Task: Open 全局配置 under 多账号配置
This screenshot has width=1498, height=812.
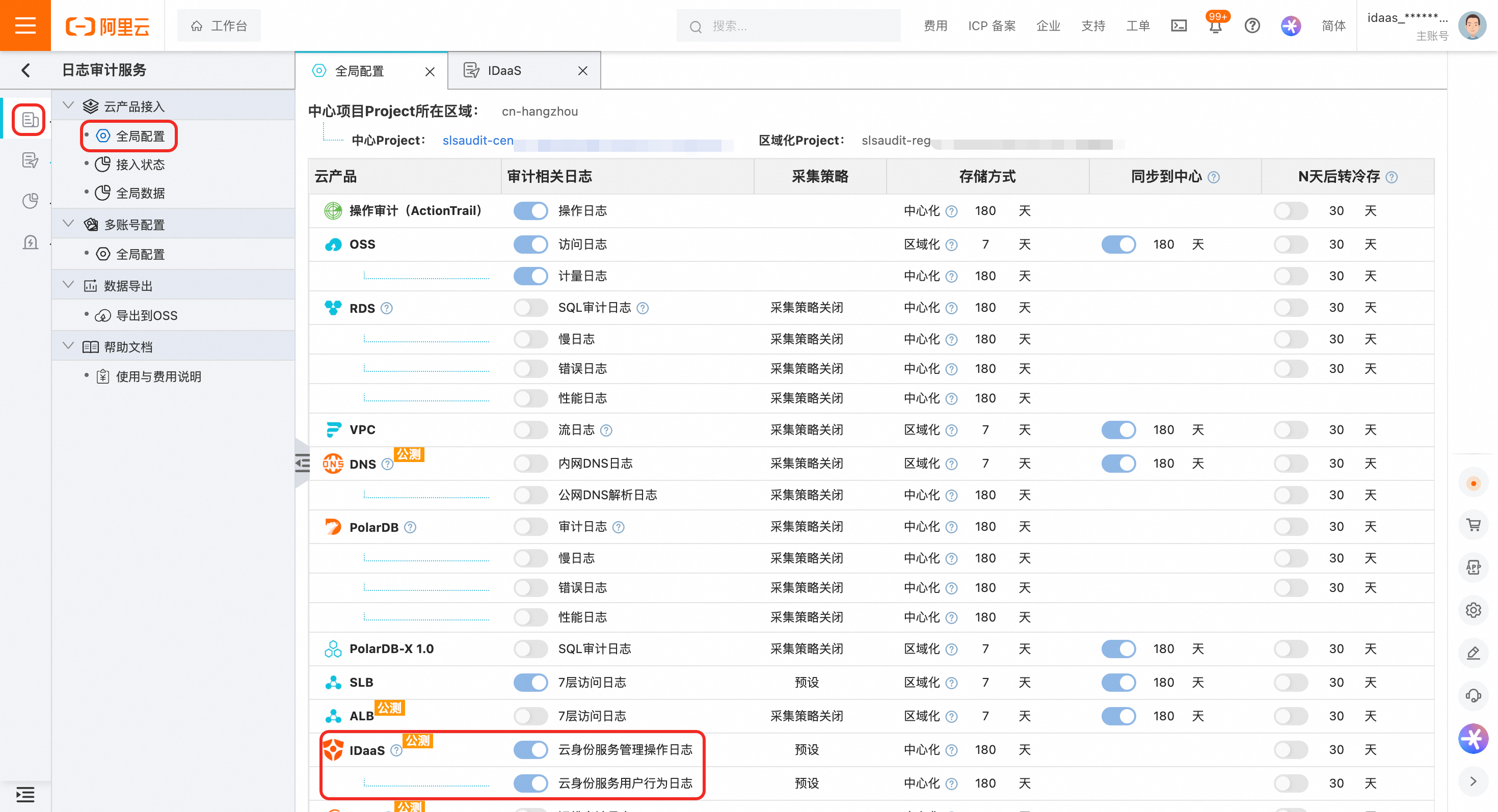Action: [140, 255]
